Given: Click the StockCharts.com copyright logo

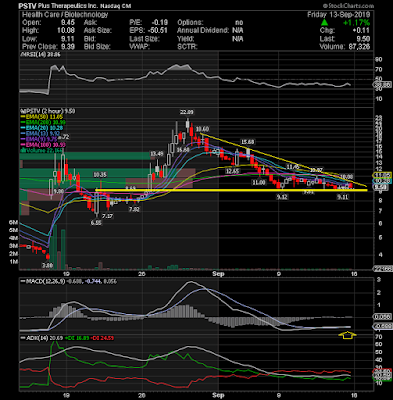Looking at the screenshot, I should coord(348,6).
